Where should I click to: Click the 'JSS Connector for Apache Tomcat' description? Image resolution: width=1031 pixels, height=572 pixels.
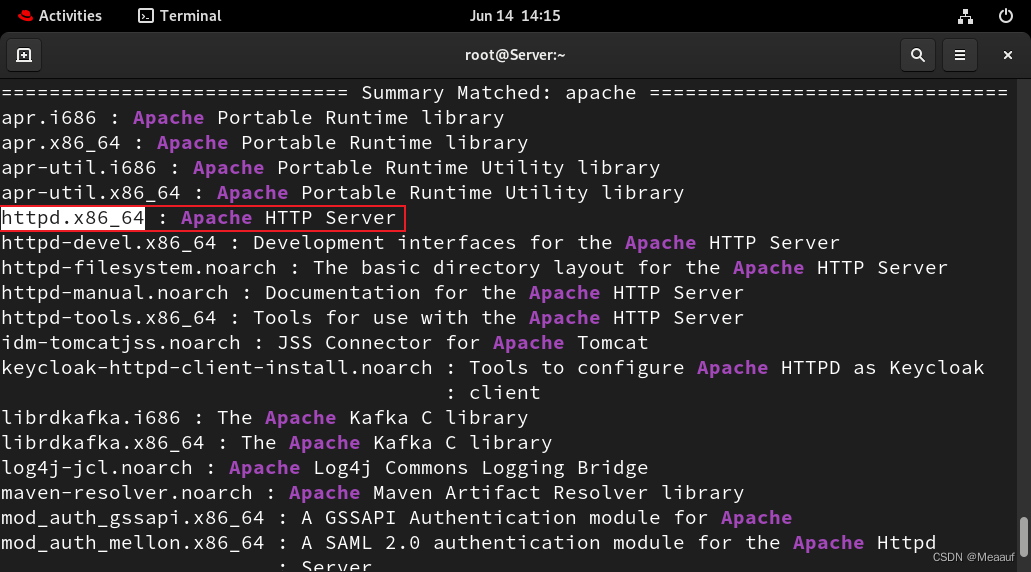(463, 343)
